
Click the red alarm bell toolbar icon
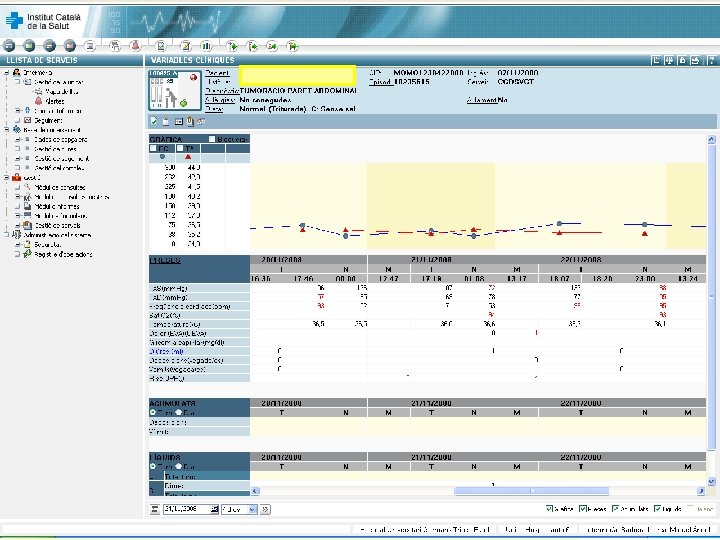coord(135,45)
